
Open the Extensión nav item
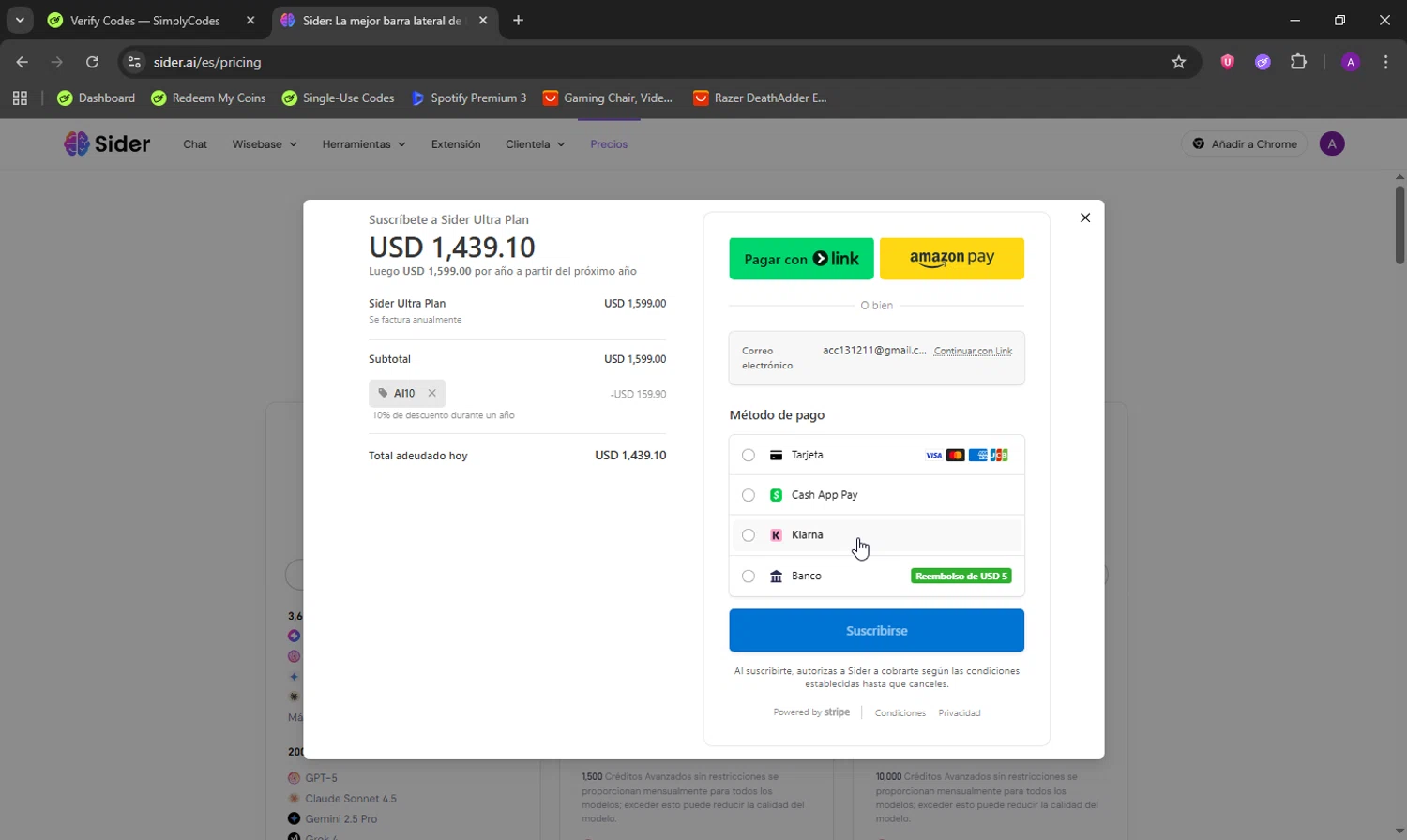(x=456, y=144)
